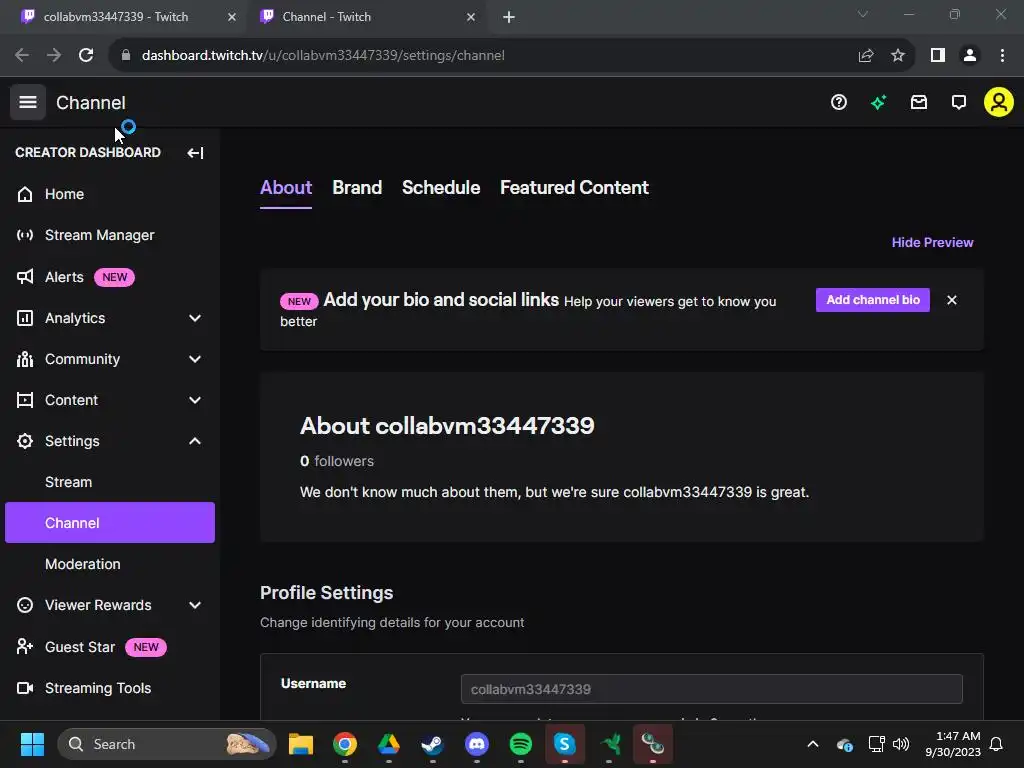Click the Analytics chart icon
The height and width of the screenshot is (768, 1024).
point(25,318)
